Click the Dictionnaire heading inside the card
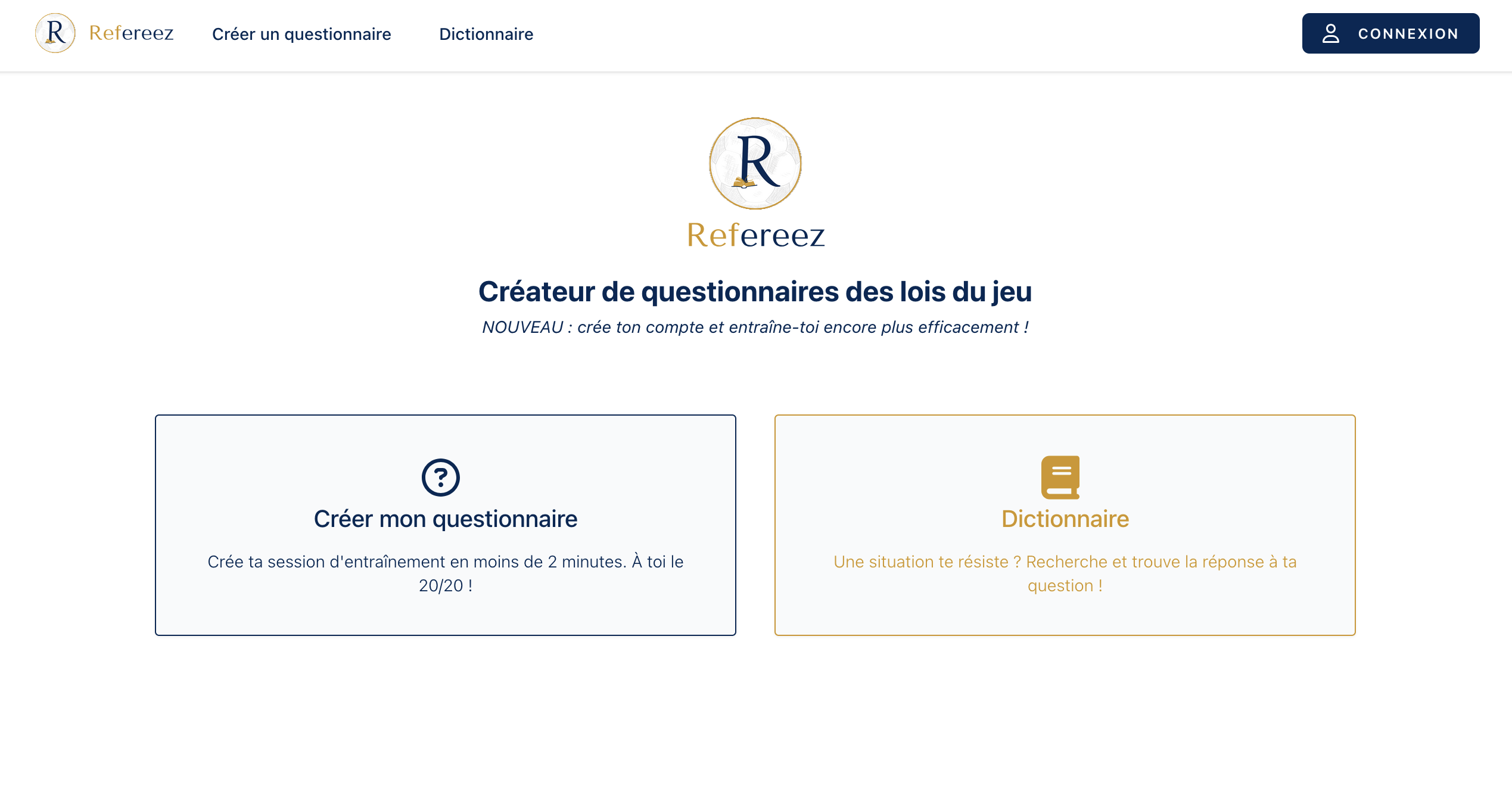Screen dimensions: 1512x811 point(1065,519)
